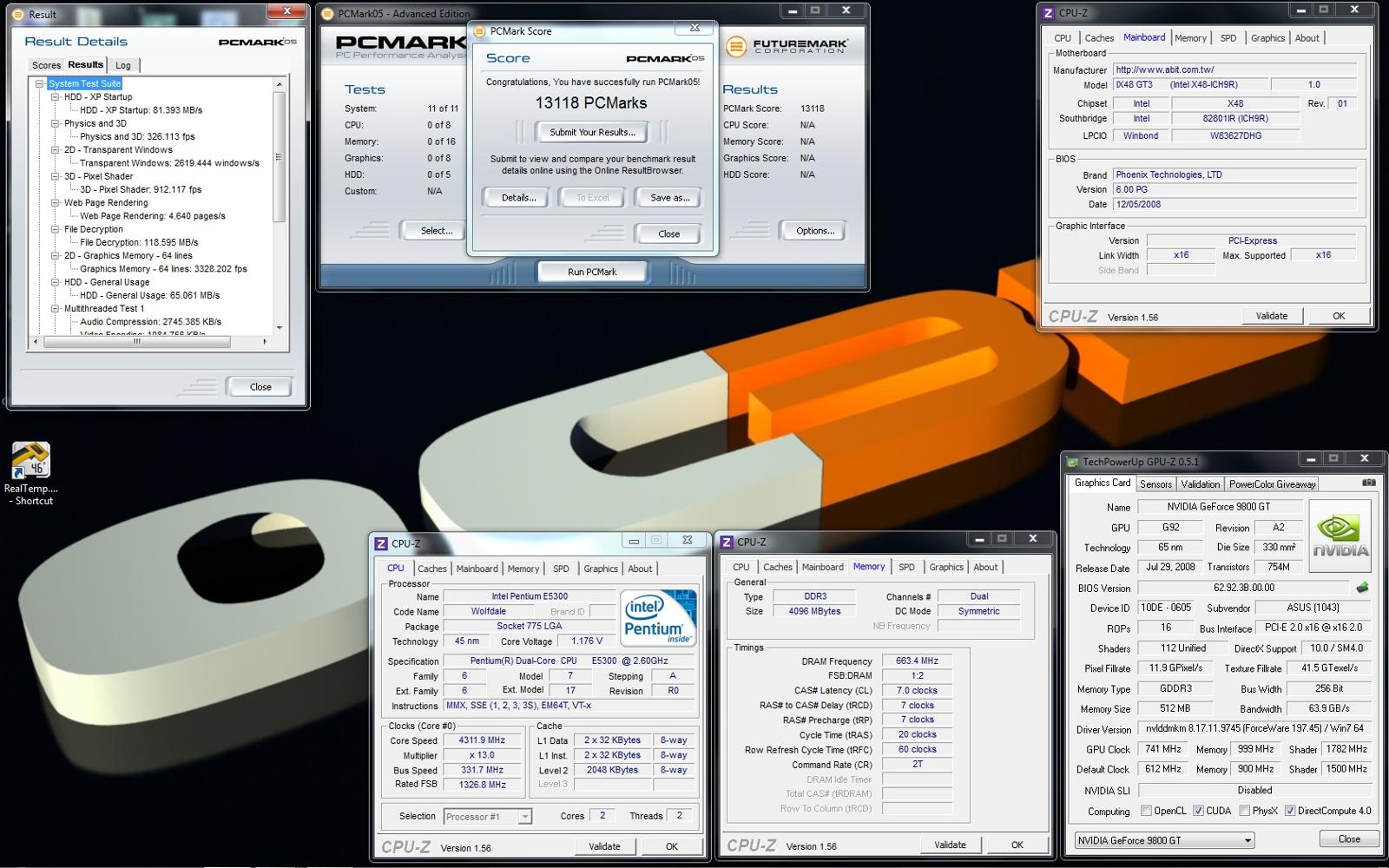Click the BIOS Version 62.92.3B.00.00 field
The height and width of the screenshot is (868, 1389).
[1244, 588]
